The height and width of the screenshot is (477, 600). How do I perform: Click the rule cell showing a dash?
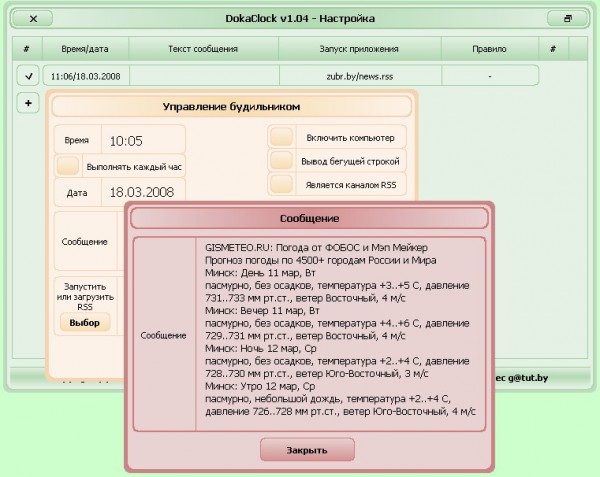tap(490, 76)
